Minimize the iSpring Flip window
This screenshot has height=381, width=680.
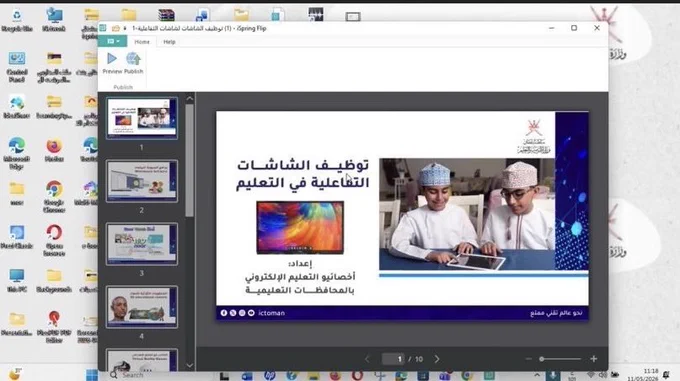click(551, 28)
